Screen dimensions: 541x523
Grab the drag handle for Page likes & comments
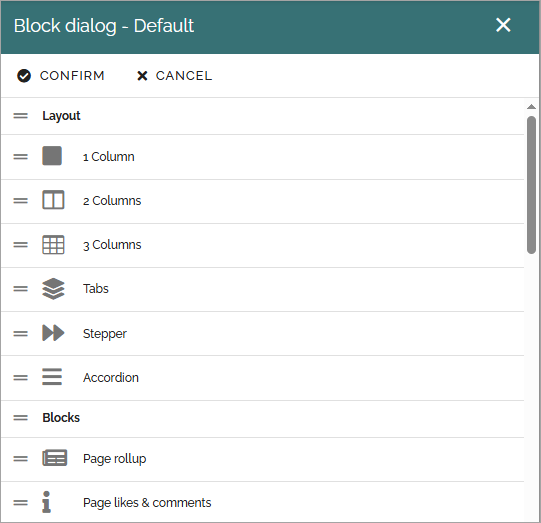click(21, 503)
